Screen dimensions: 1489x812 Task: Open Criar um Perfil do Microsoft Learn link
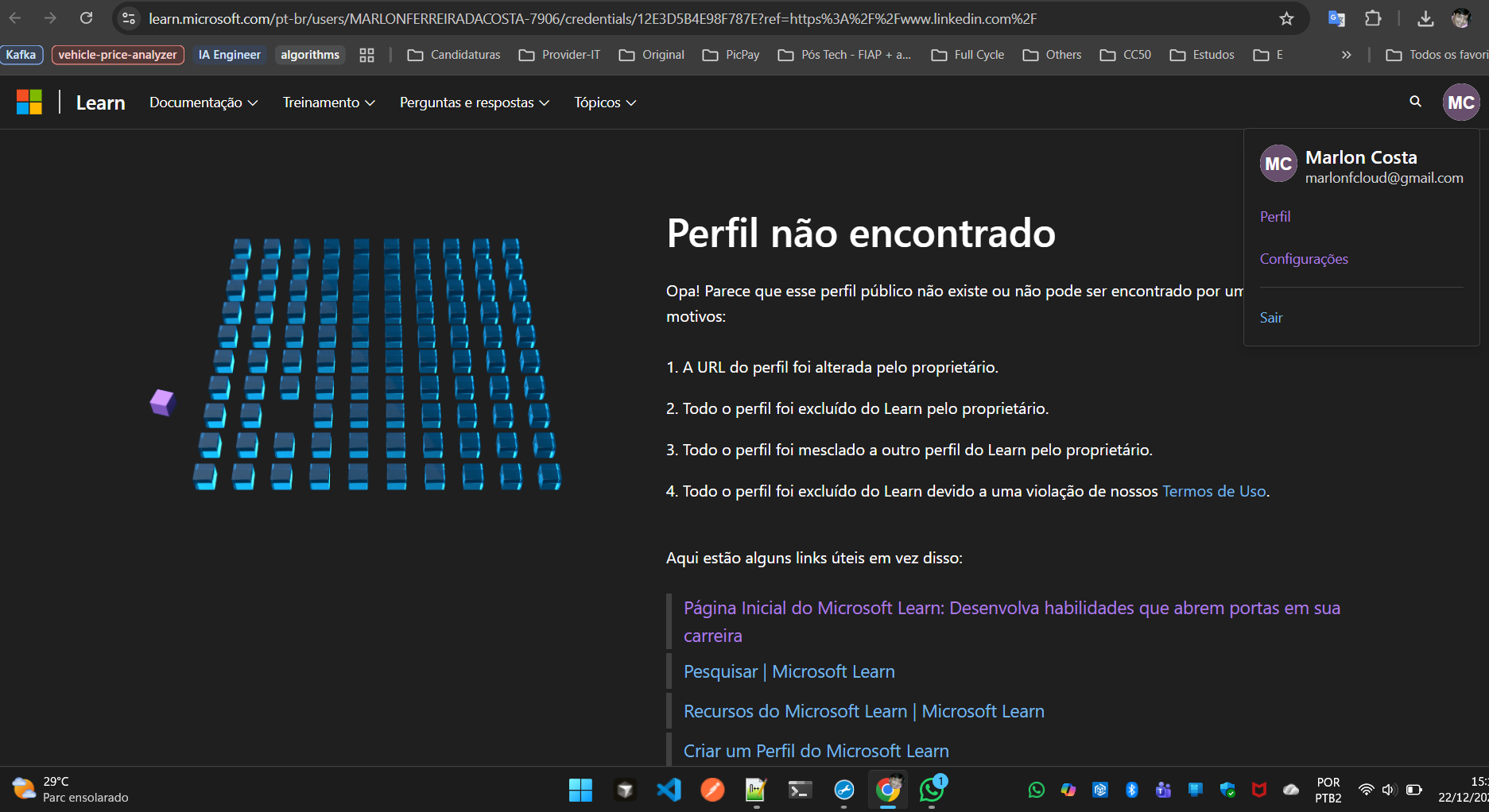816,751
